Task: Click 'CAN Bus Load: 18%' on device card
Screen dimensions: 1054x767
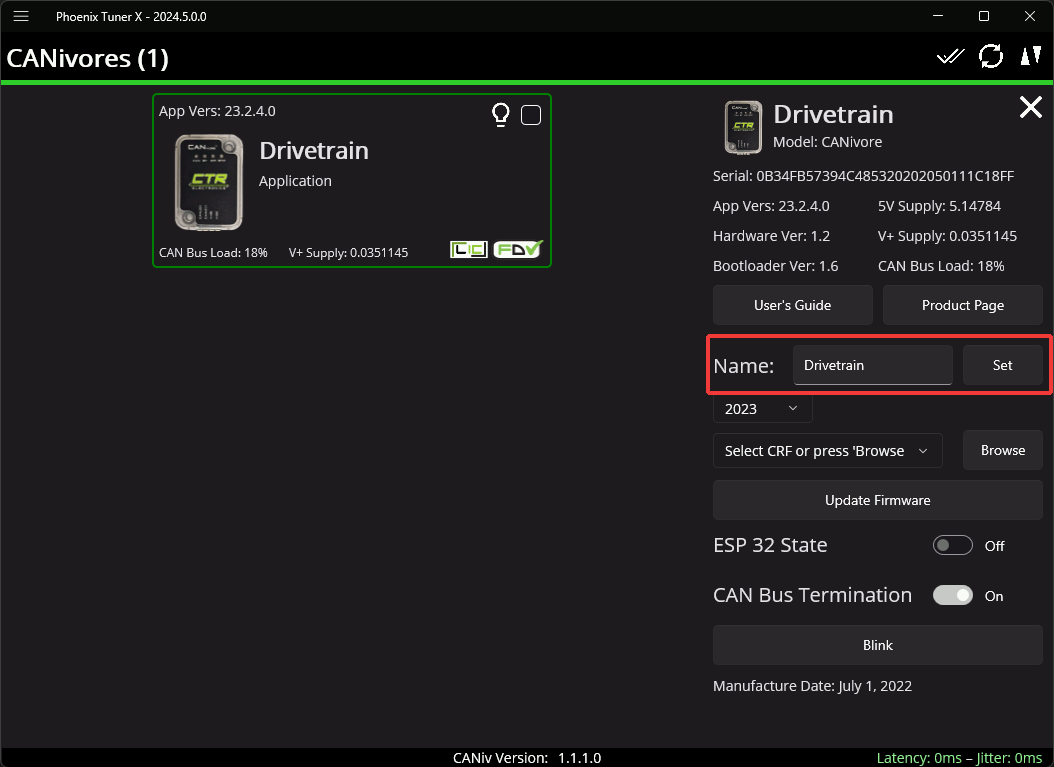Action: click(x=213, y=253)
